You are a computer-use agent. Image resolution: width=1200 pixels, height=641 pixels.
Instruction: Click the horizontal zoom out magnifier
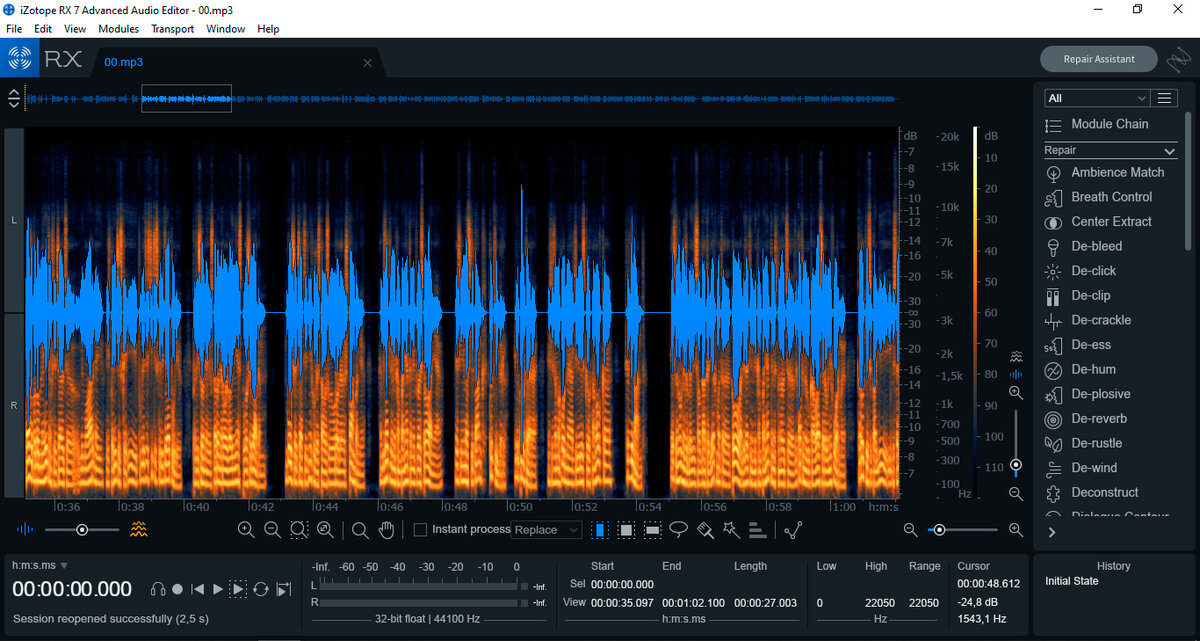pyautogui.click(x=910, y=529)
